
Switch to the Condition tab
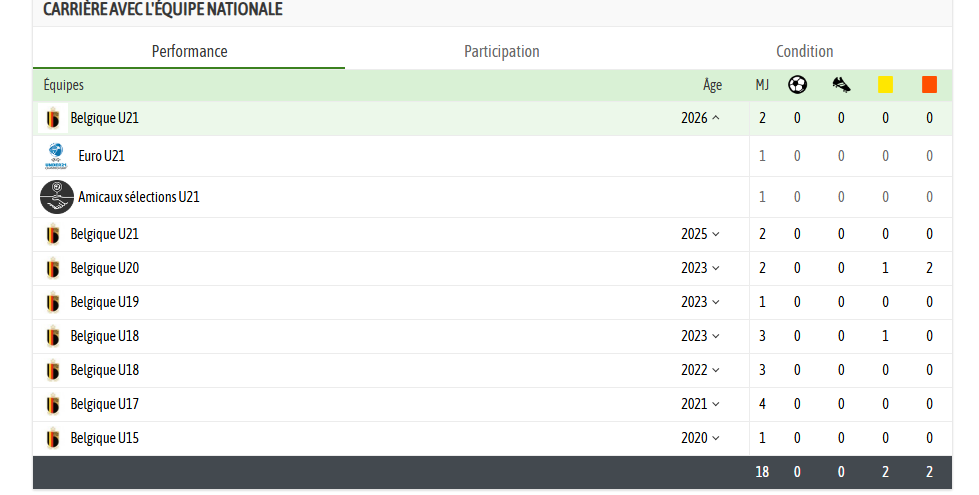tap(804, 51)
